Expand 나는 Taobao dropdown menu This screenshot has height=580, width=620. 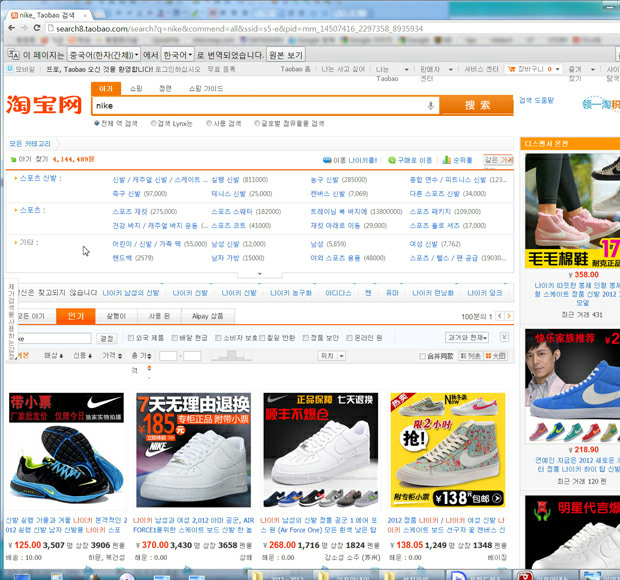[406, 70]
